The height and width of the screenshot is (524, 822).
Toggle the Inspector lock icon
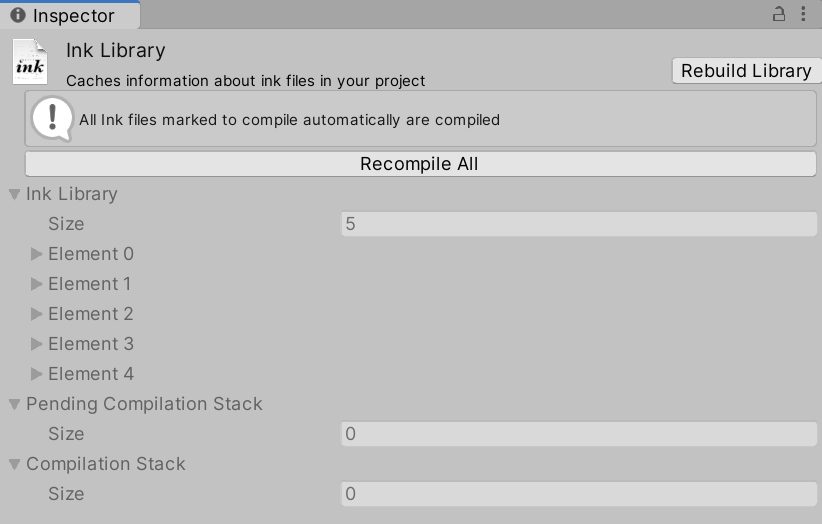coord(779,15)
